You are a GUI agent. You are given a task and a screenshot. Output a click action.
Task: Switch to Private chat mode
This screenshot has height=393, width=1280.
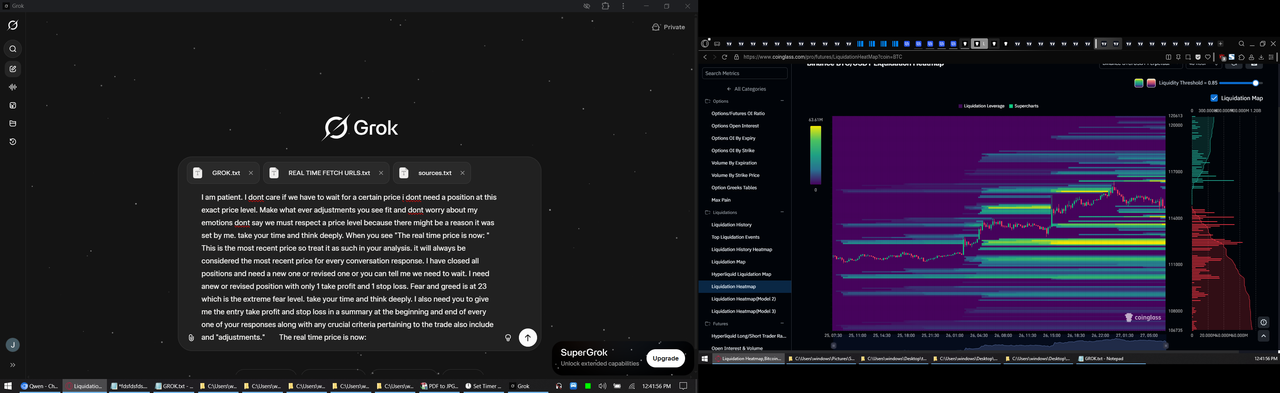[x=668, y=27]
